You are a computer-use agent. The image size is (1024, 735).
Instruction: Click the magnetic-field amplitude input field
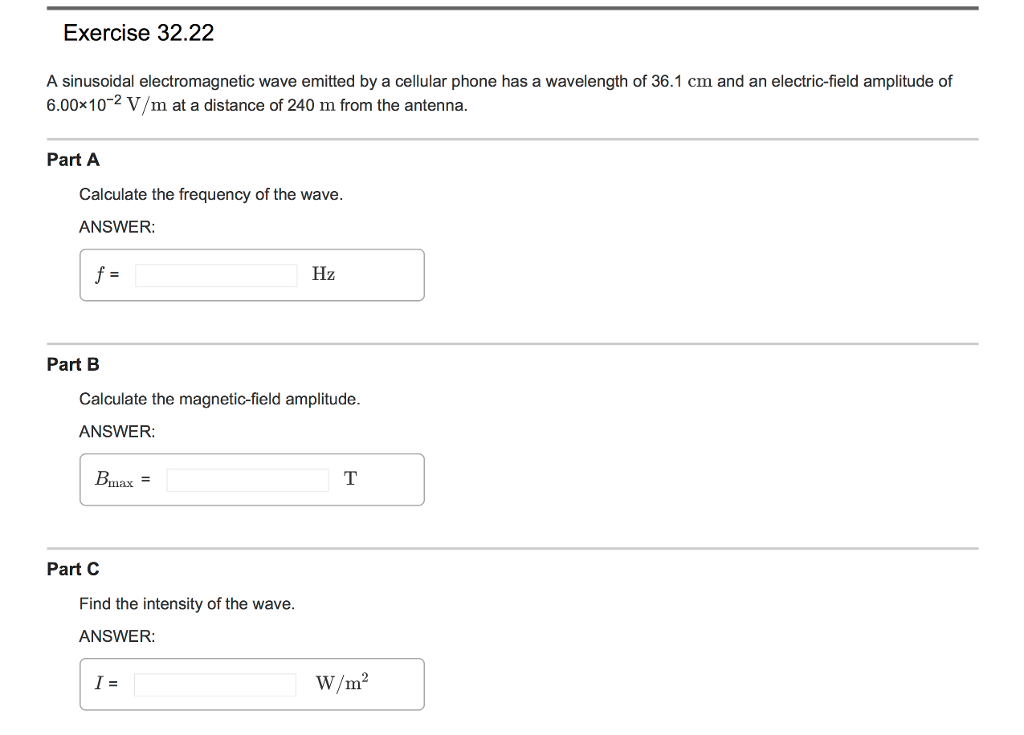point(248,479)
